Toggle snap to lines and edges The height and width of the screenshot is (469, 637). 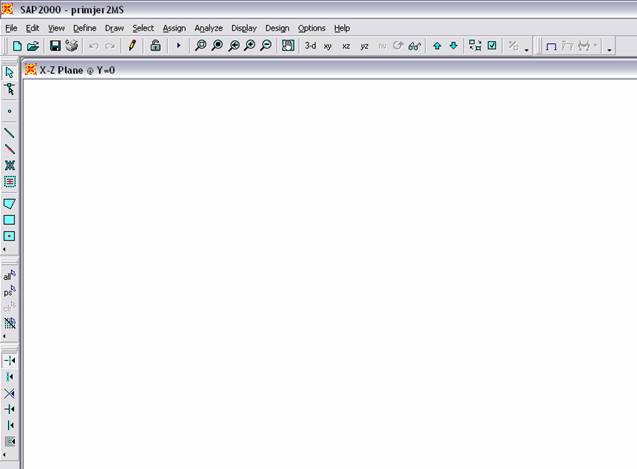coord(9,425)
